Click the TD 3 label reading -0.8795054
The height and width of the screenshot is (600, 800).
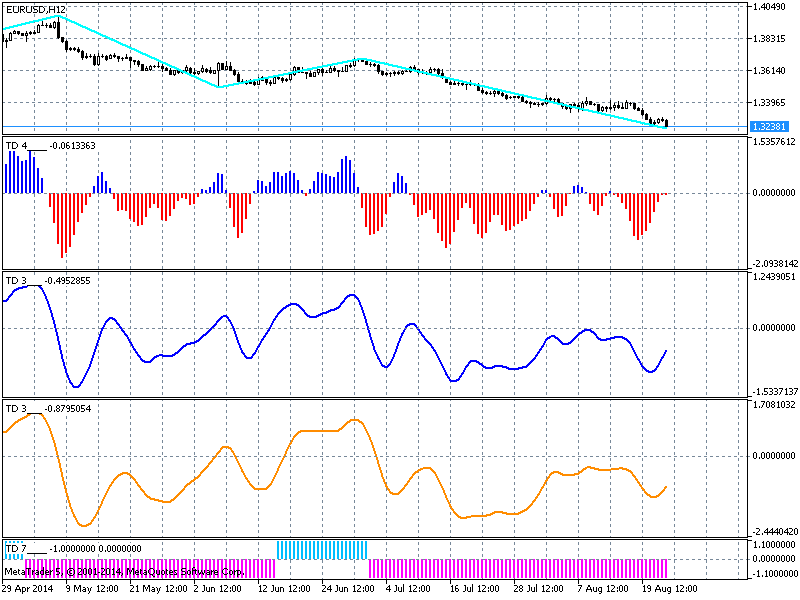[x=48, y=409]
